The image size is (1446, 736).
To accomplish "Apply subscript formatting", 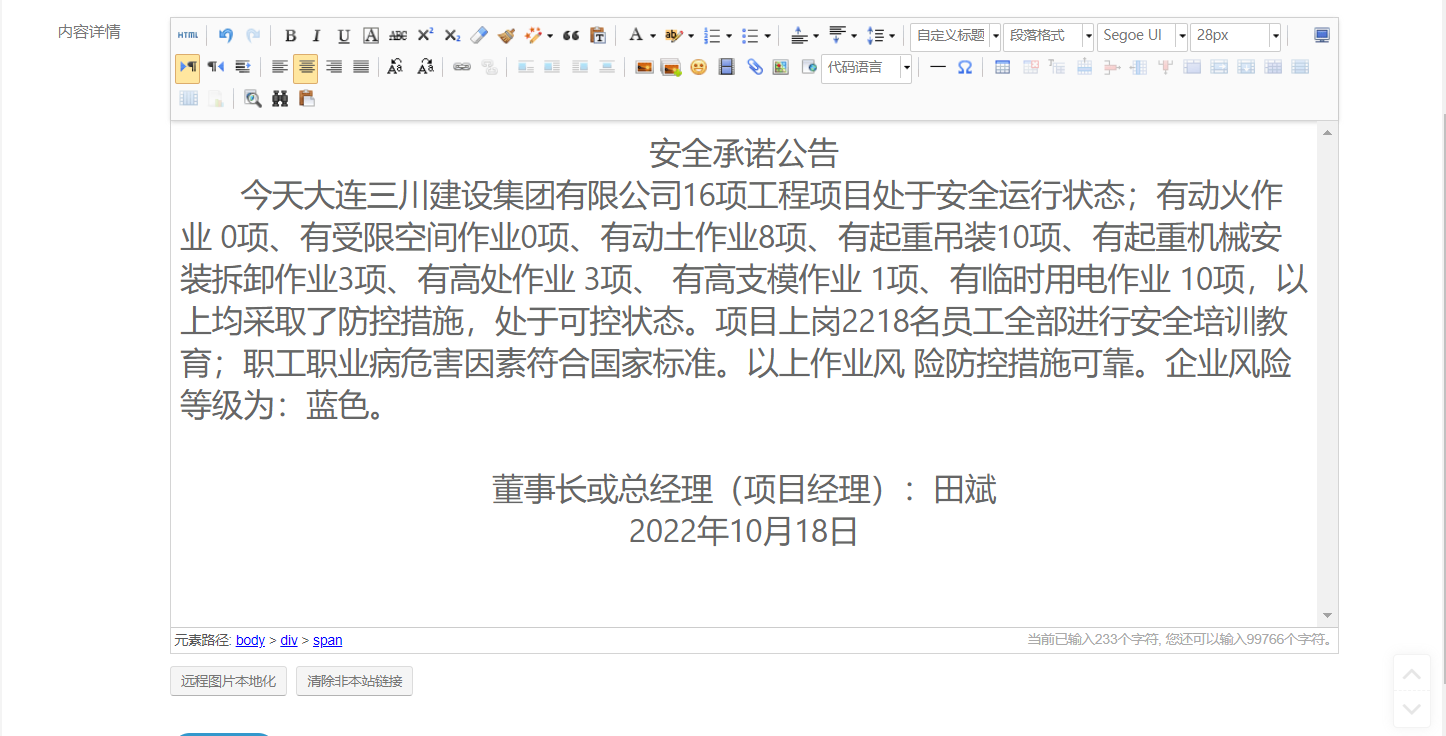I will tap(452, 36).
